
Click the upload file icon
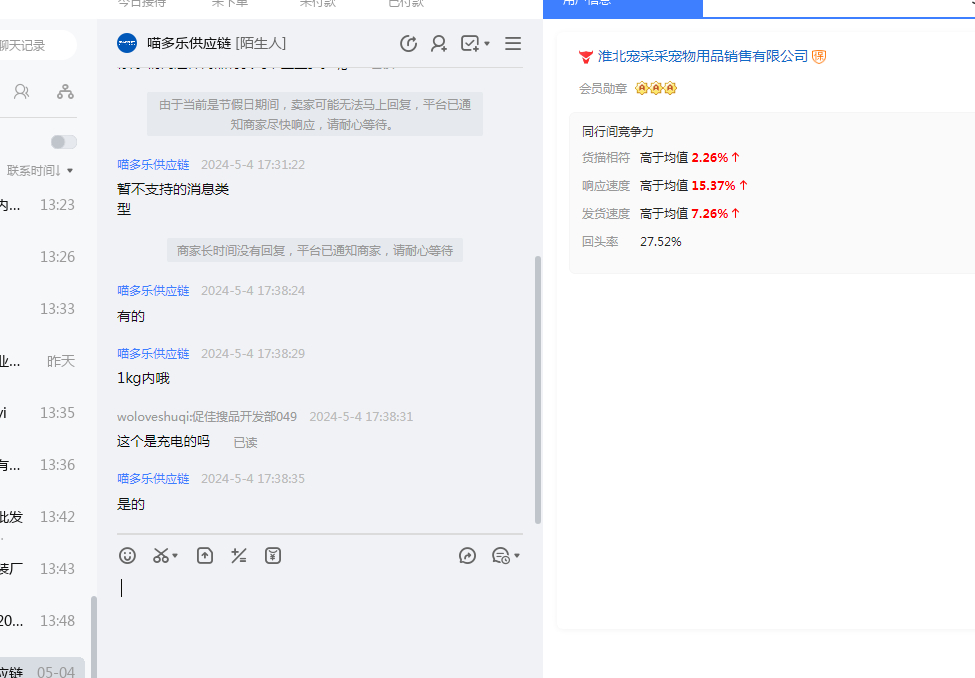[x=205, y=556]
